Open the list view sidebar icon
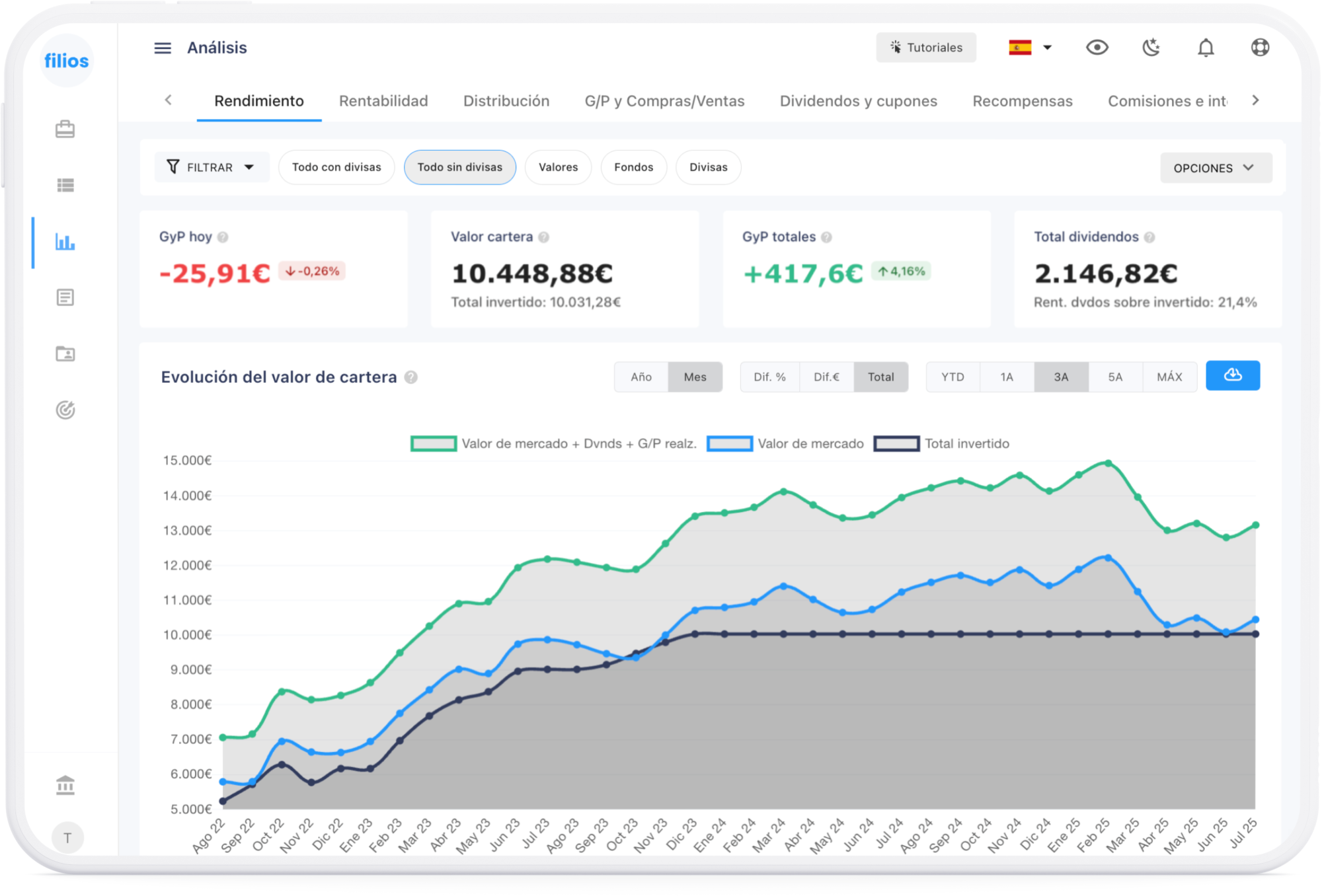This screenshot has width=1322, height=896. (65, 185)
